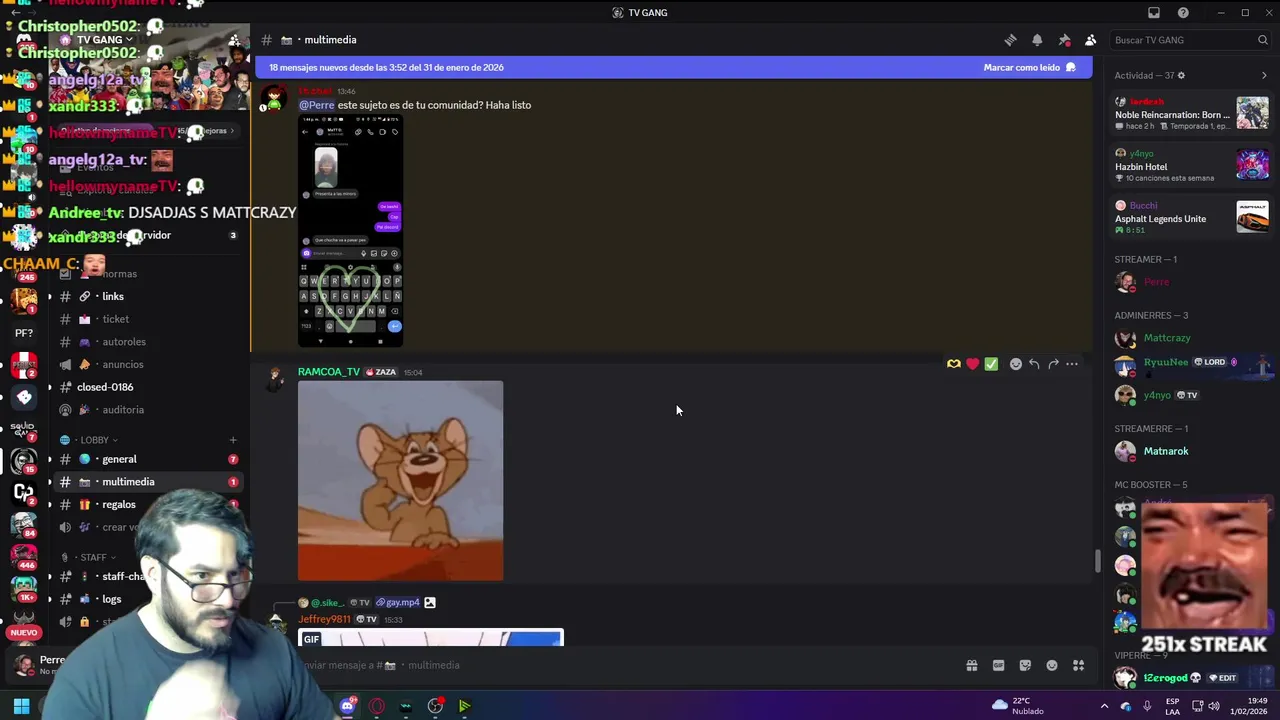1280x720 pixels.
Task: Open the emoji picker in message bar
Action: (x=1052, y=665)
